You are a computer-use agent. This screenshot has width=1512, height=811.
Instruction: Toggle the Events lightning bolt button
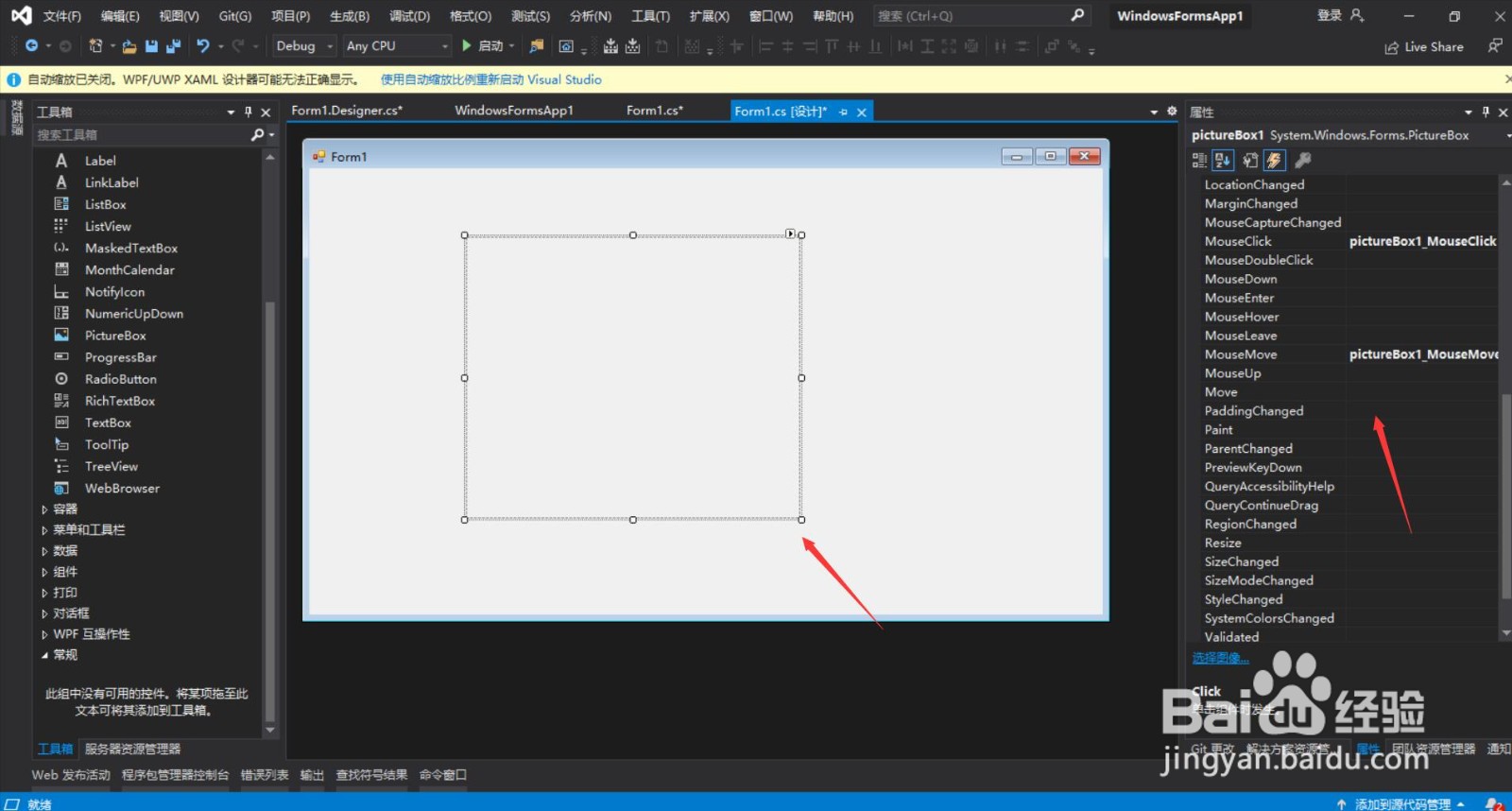click(x=1275, y=161)
